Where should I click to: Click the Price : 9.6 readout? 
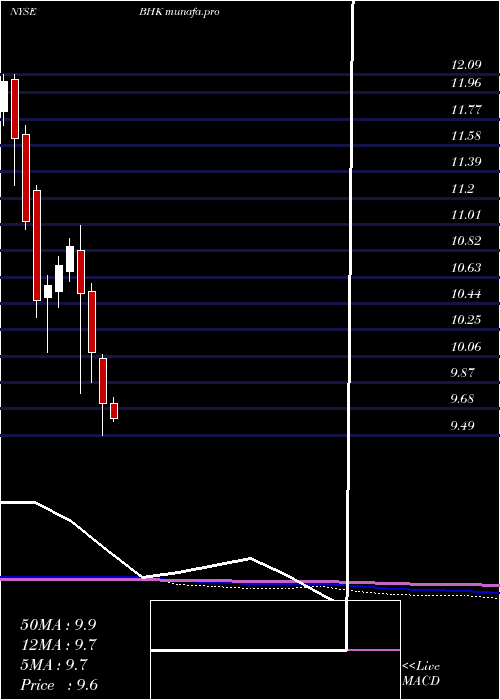click(x=59, y=685)
